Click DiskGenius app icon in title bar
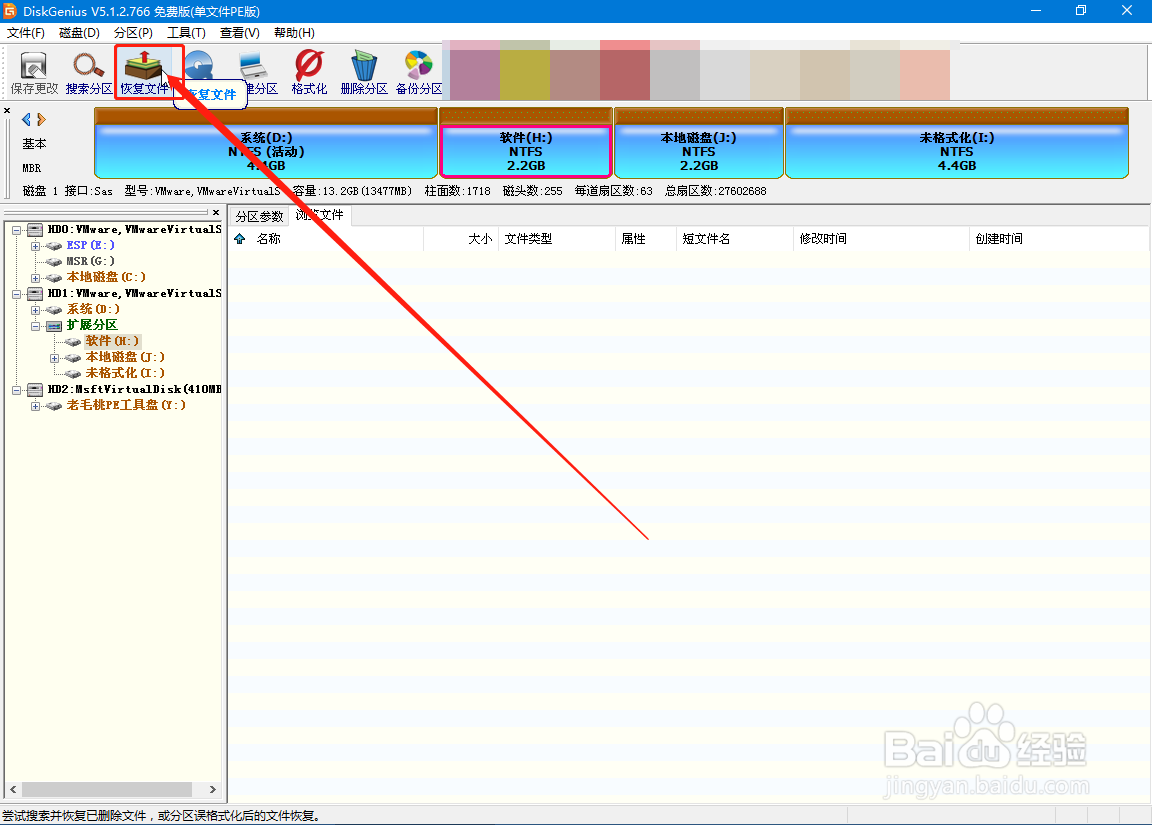This screenshot has height=825, width=1152. (x=10, y=11)
